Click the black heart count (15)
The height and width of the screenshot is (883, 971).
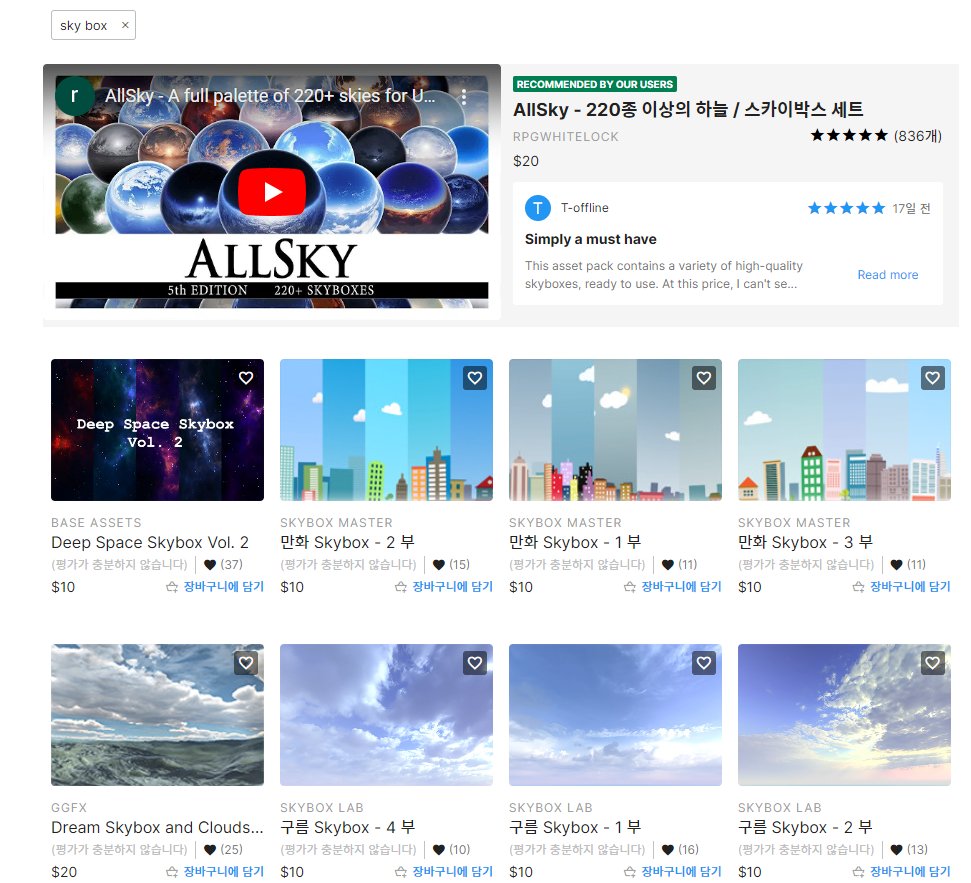[x=451, y=565]
